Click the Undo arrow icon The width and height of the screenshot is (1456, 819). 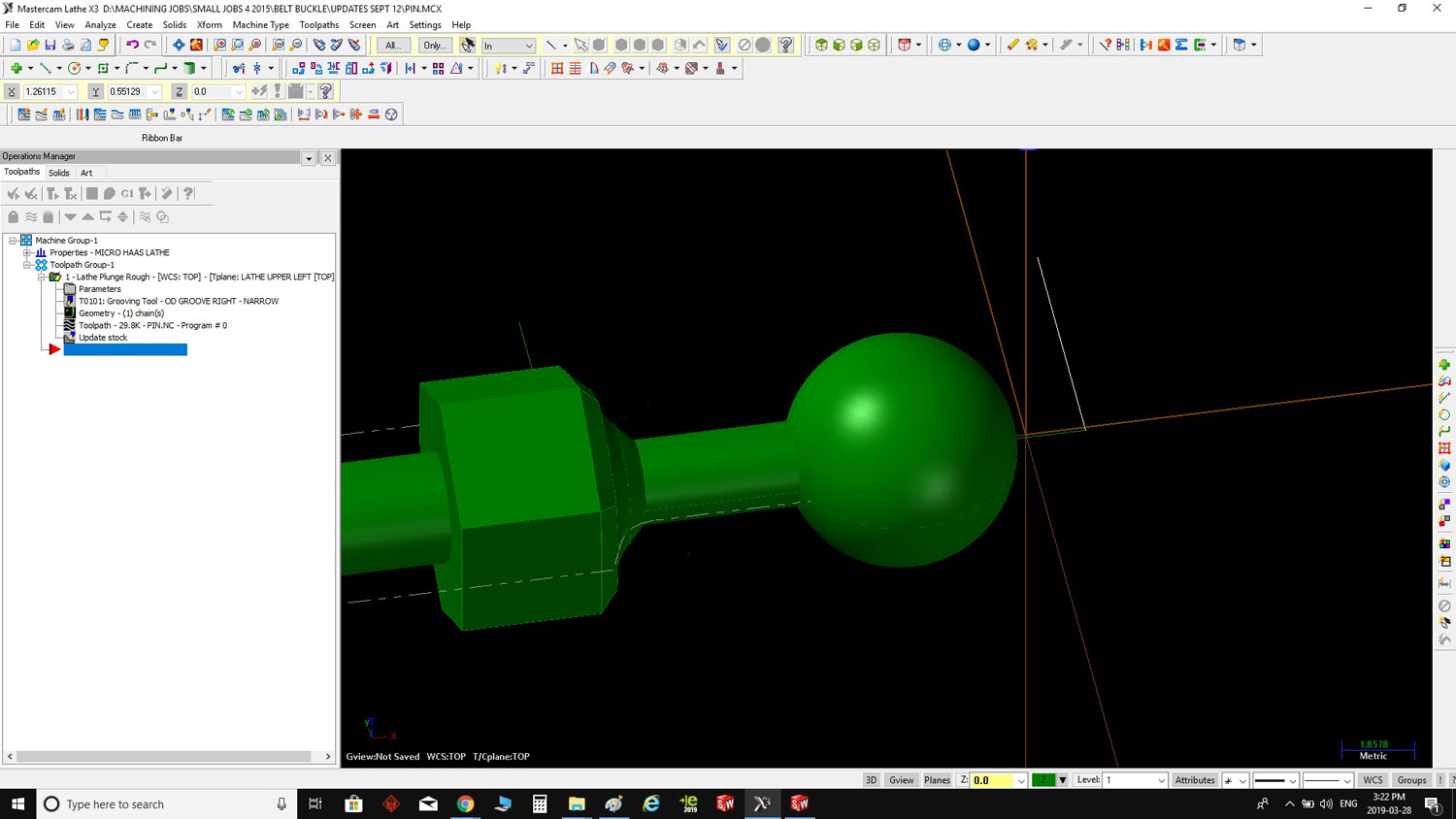point(132,45)
